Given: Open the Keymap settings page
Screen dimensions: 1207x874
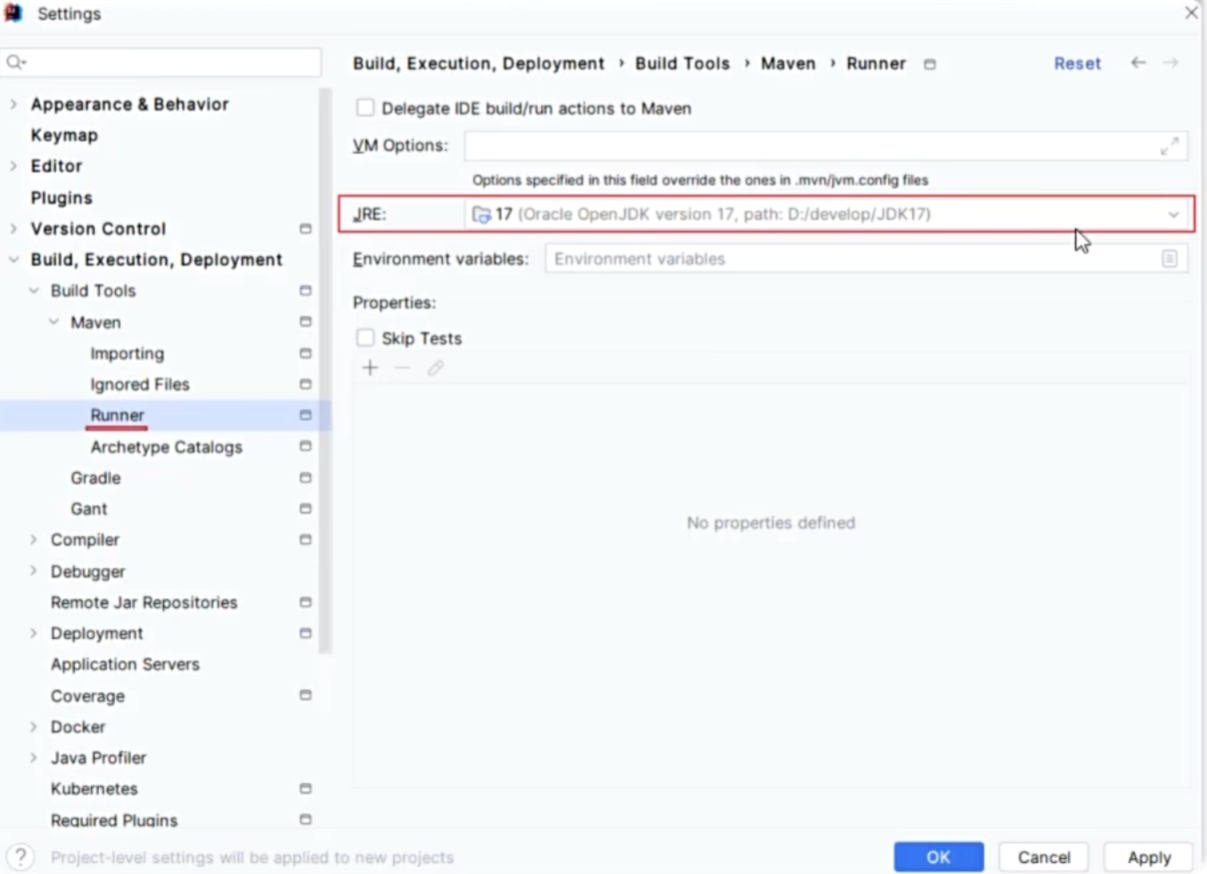Looking at the screenshot, I should click(x=64, y=135).
